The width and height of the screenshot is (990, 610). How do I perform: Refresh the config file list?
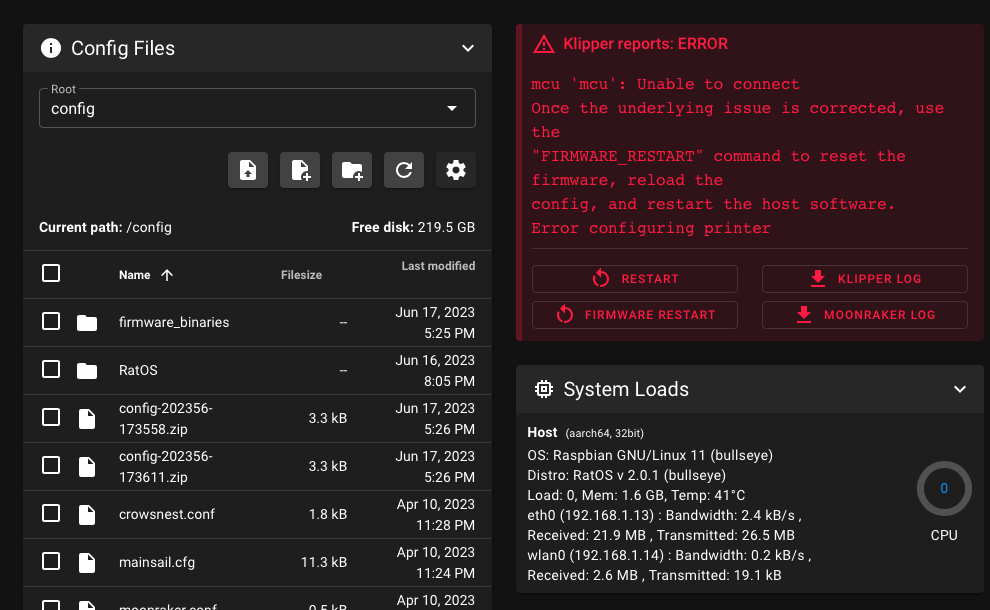pyautogui.click(x=403, y=170)
